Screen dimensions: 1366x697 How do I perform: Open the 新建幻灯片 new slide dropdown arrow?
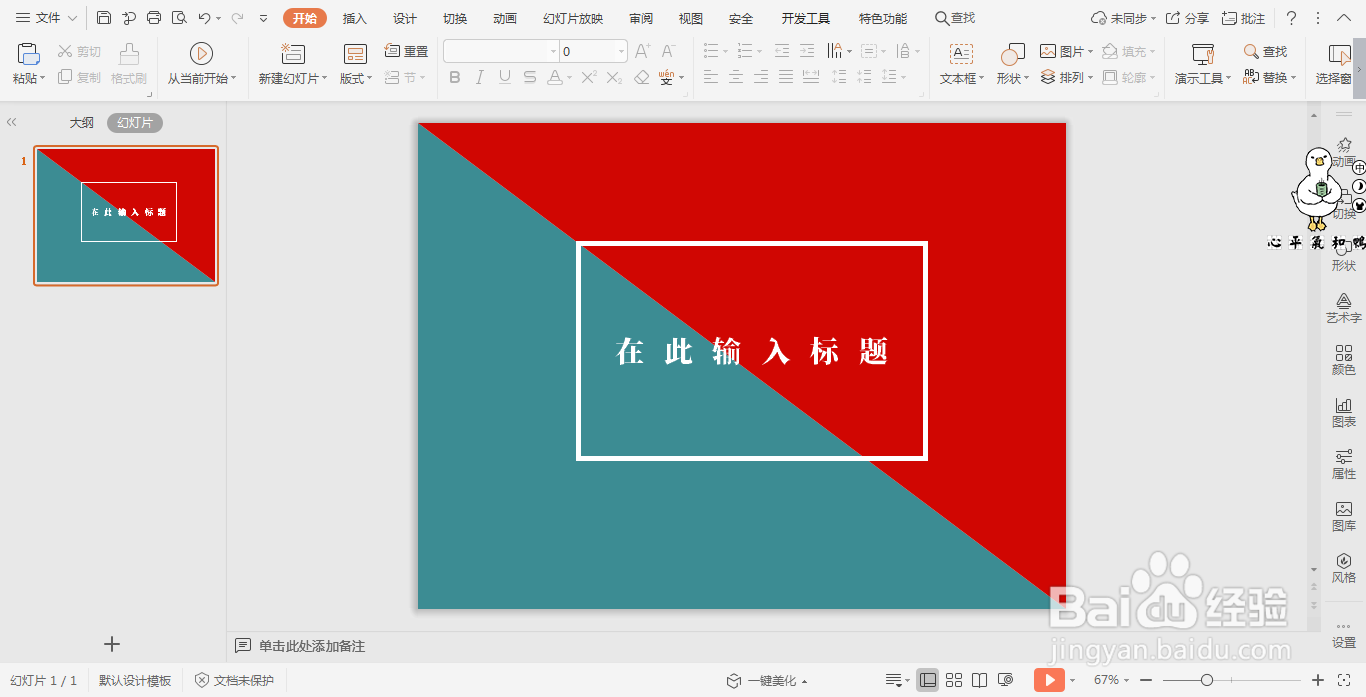322,78
